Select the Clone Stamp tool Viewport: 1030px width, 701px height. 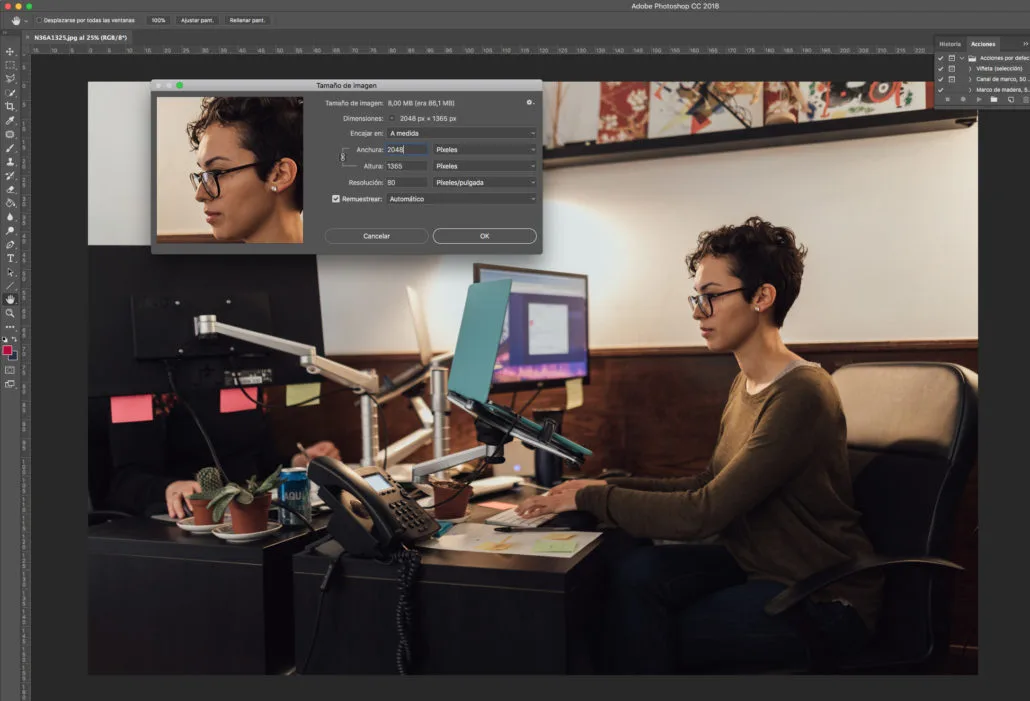9,162
